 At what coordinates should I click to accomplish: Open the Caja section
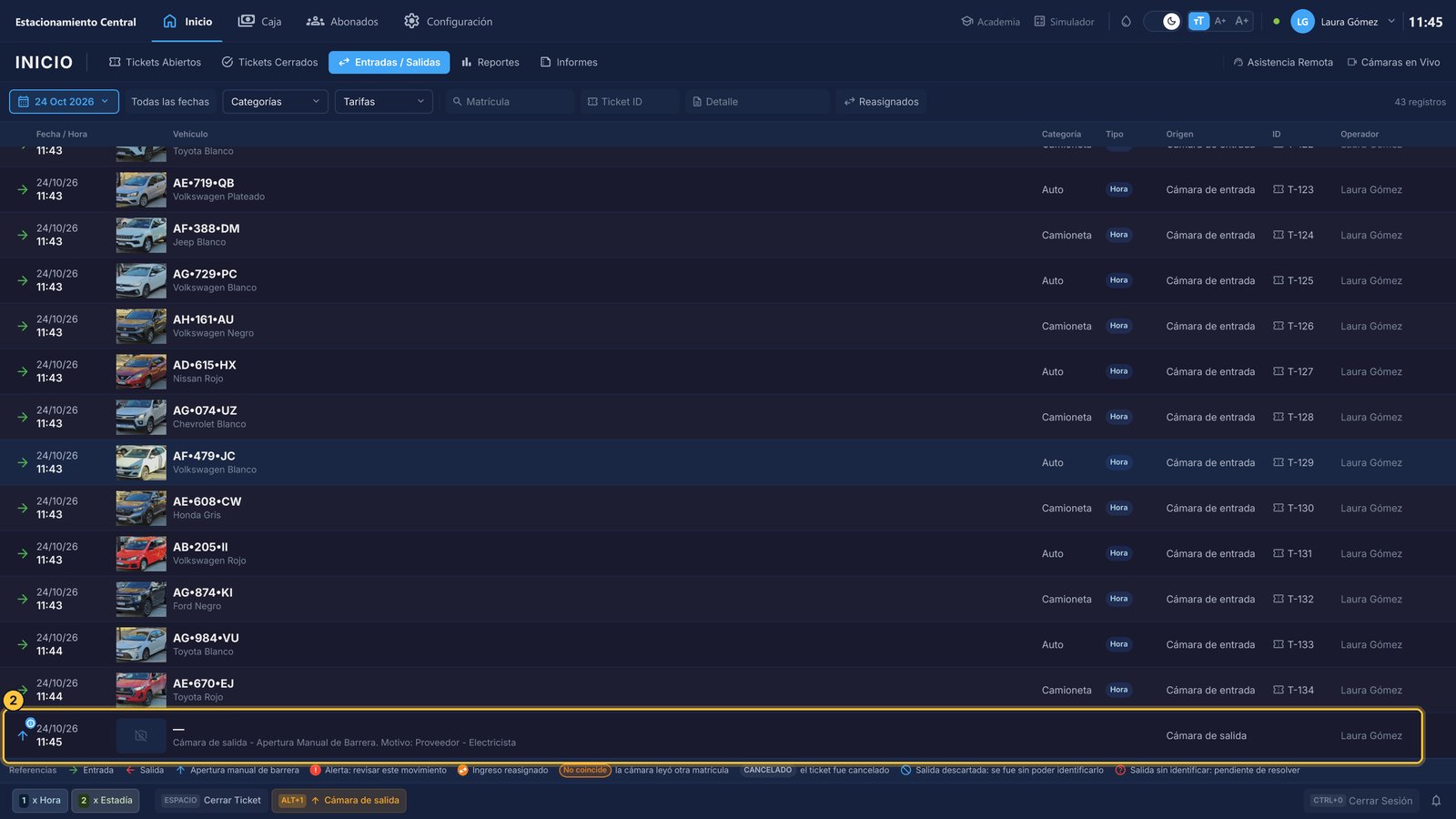pyautogui.click(x=259, y=21)
